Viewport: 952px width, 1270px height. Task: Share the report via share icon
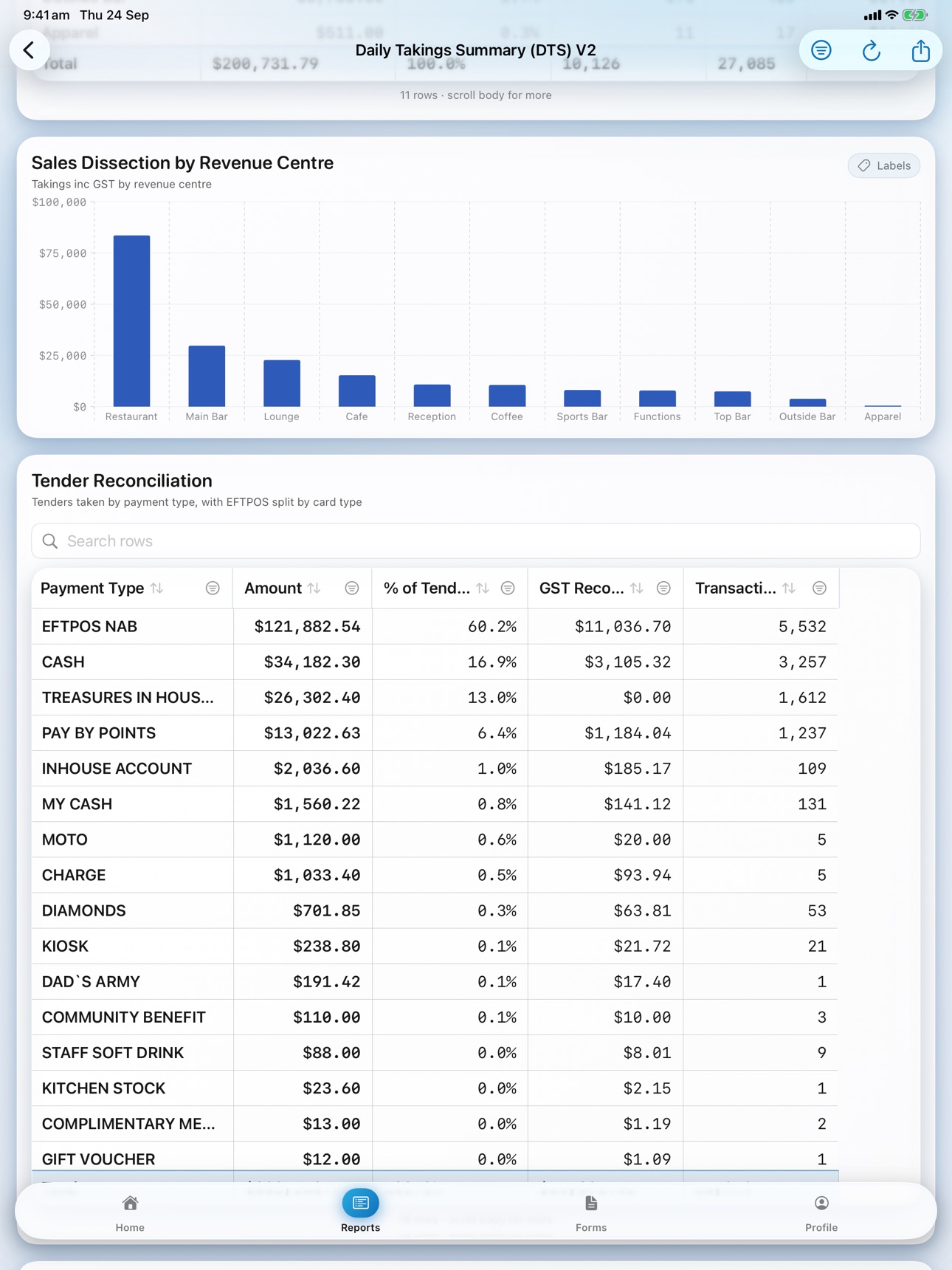pos(920,50)
